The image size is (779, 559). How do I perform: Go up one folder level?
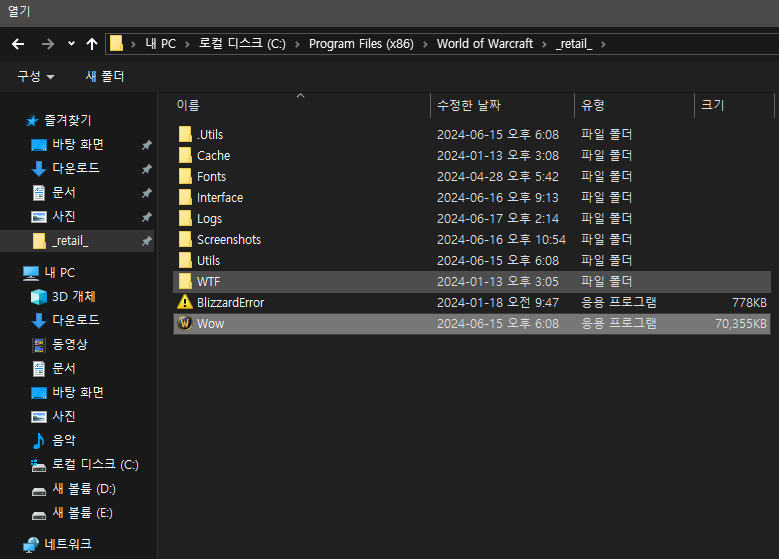pos(92,44)
